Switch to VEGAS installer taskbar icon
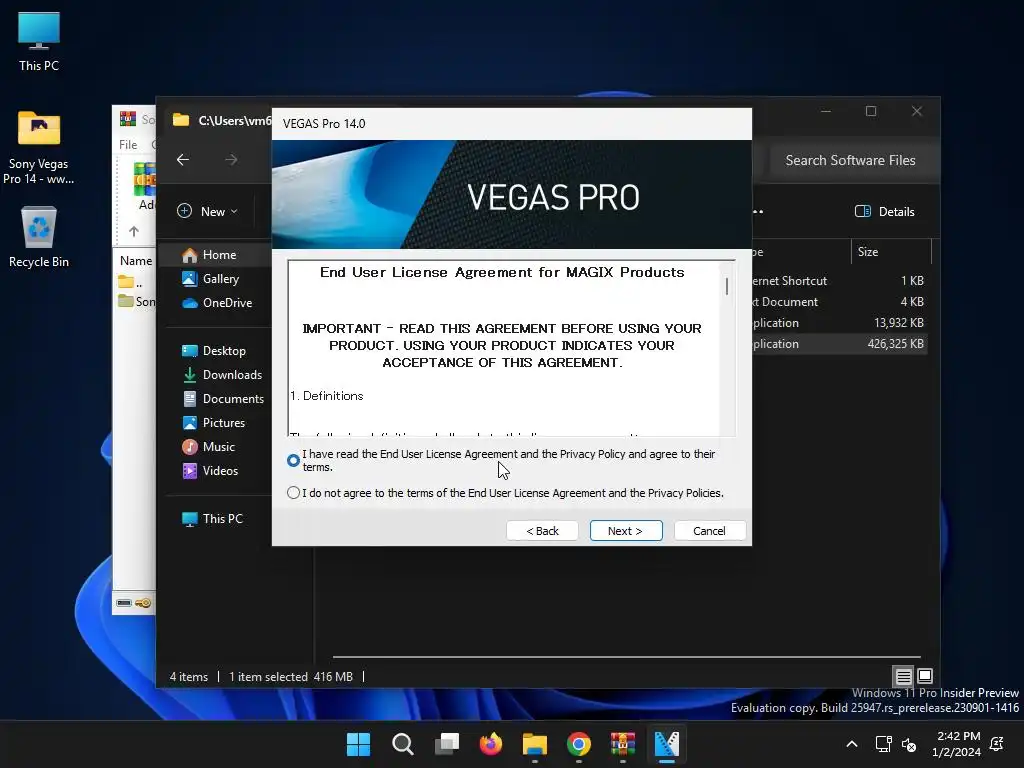Image resolution: width=1024 pixels, height=768 pixels. click(667, 744)
